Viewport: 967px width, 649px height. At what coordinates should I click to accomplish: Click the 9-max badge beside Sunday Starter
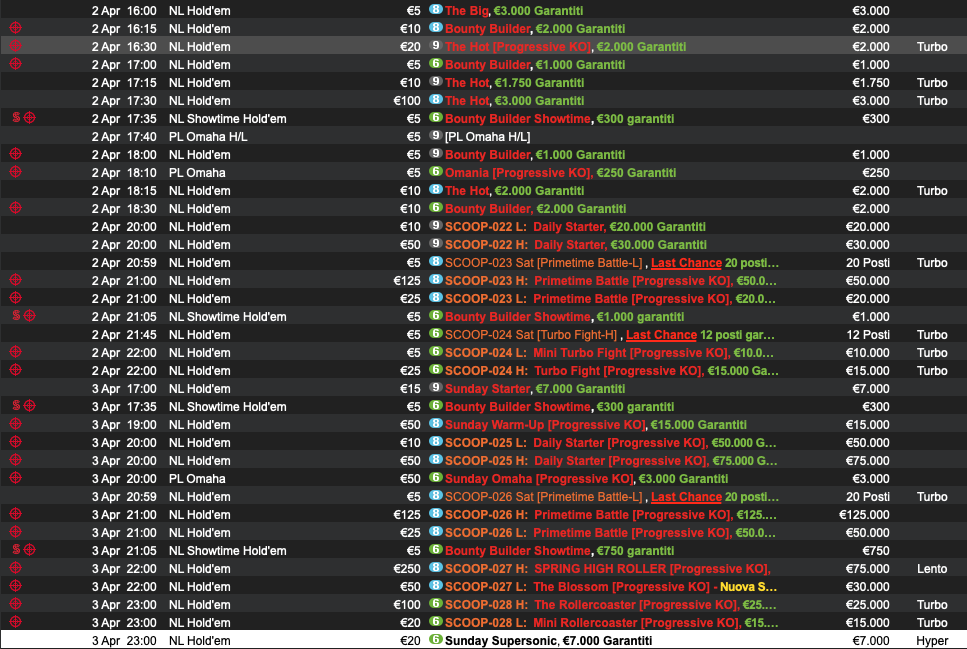click(435, 388)
